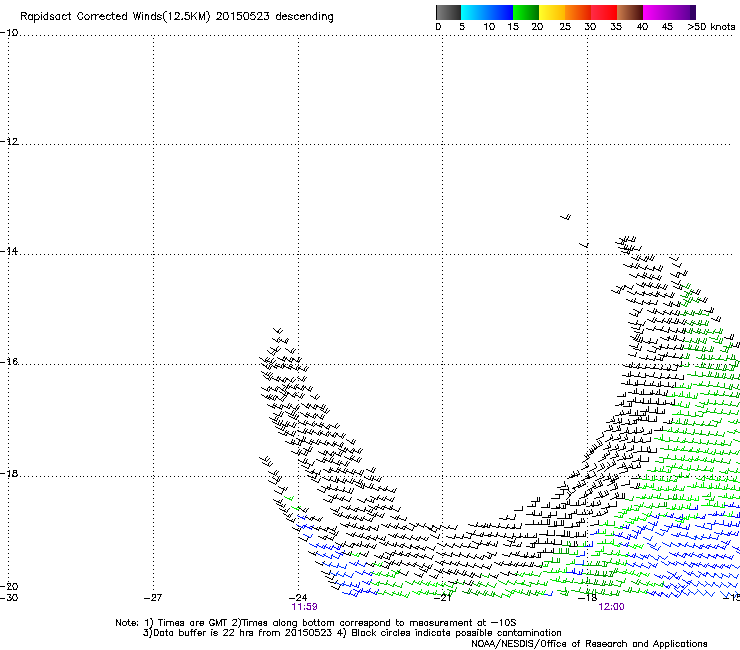Click the -20 latitude axis label
Screen dimensions: 740x650
pos(9,586)
